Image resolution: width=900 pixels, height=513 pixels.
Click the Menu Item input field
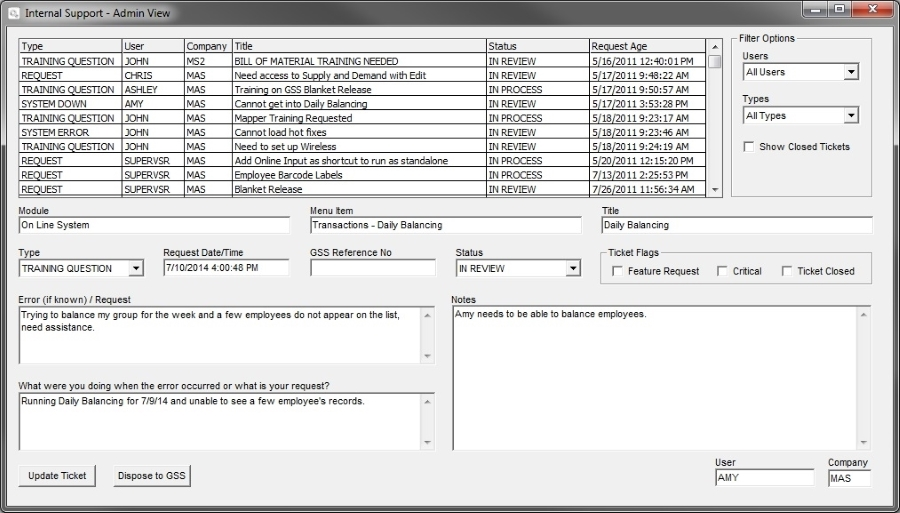click(x=445, y=226)
